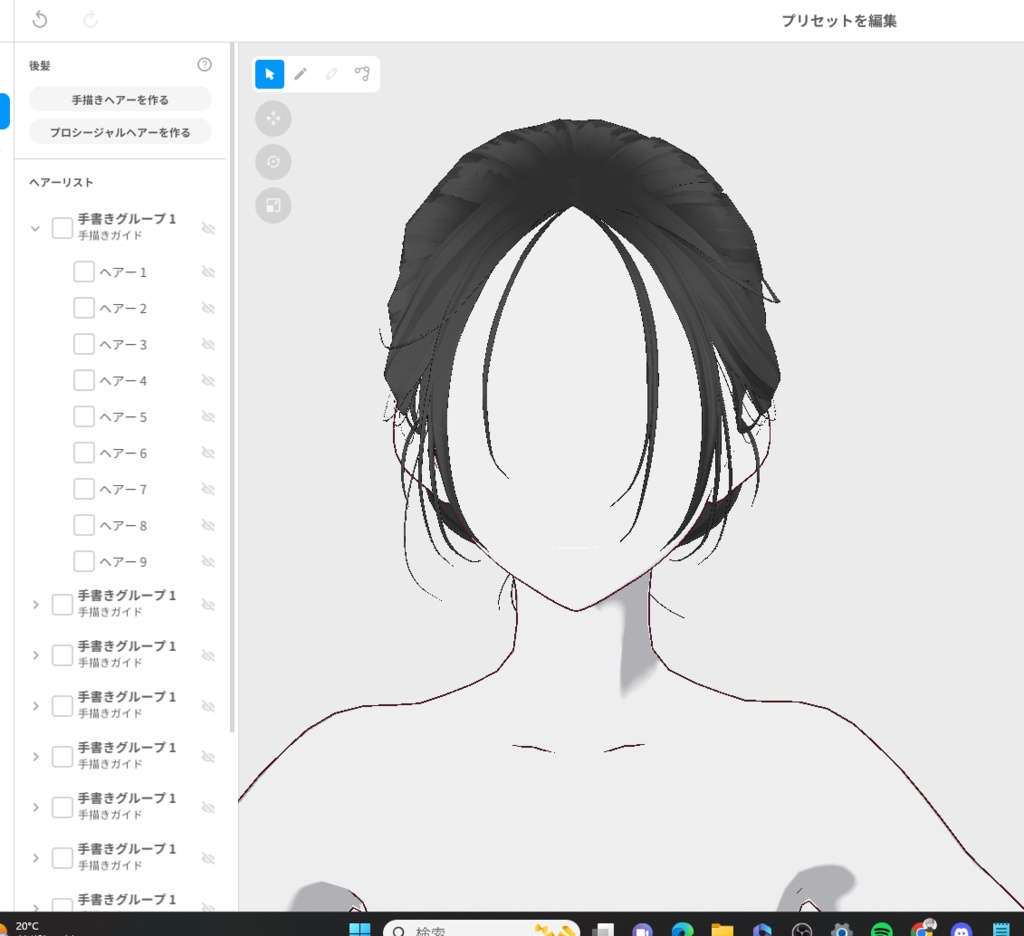Select the 後髪 section label
The width and height of the screenshot is (1024, 936).
40,65
